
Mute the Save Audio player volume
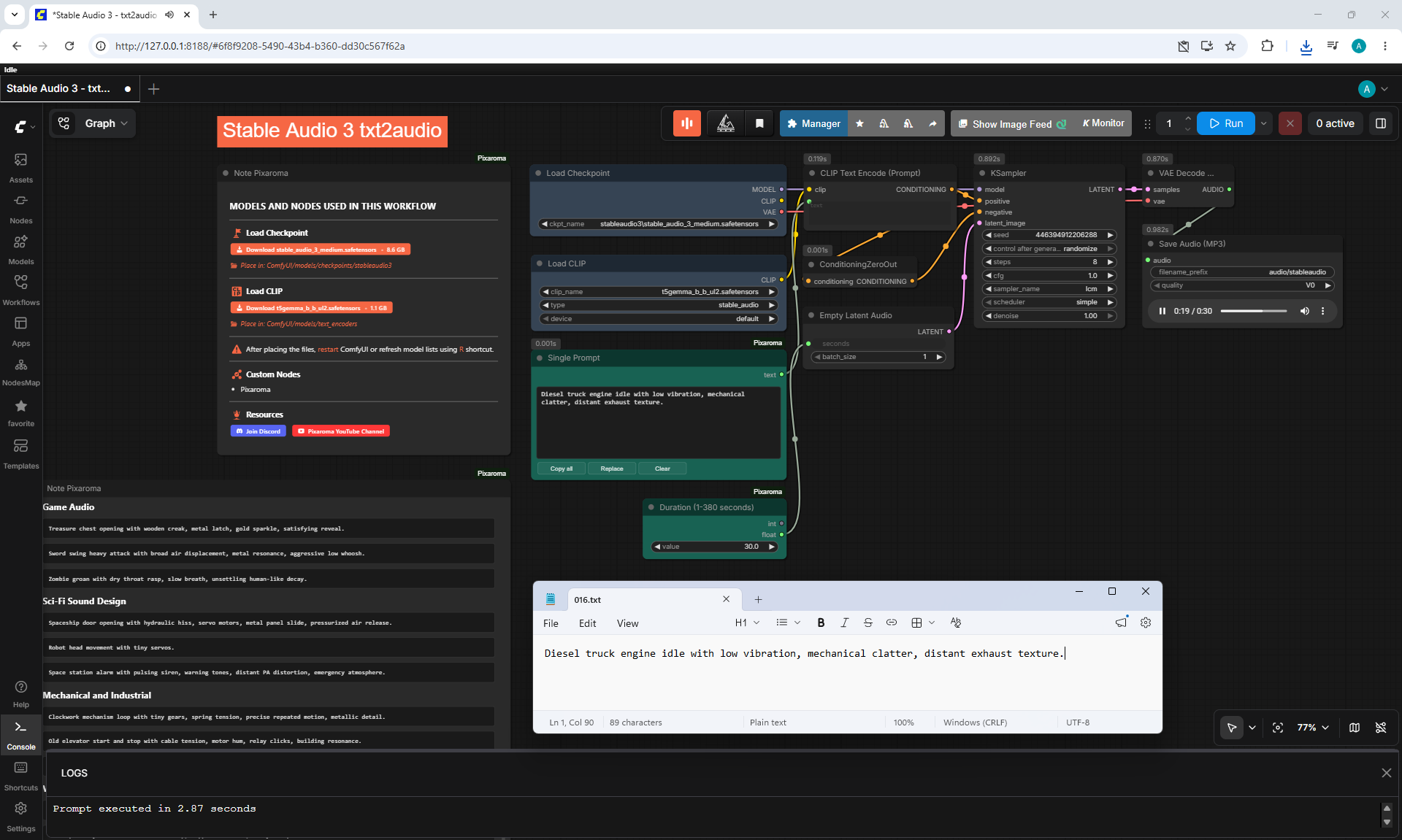(1304, 311)
